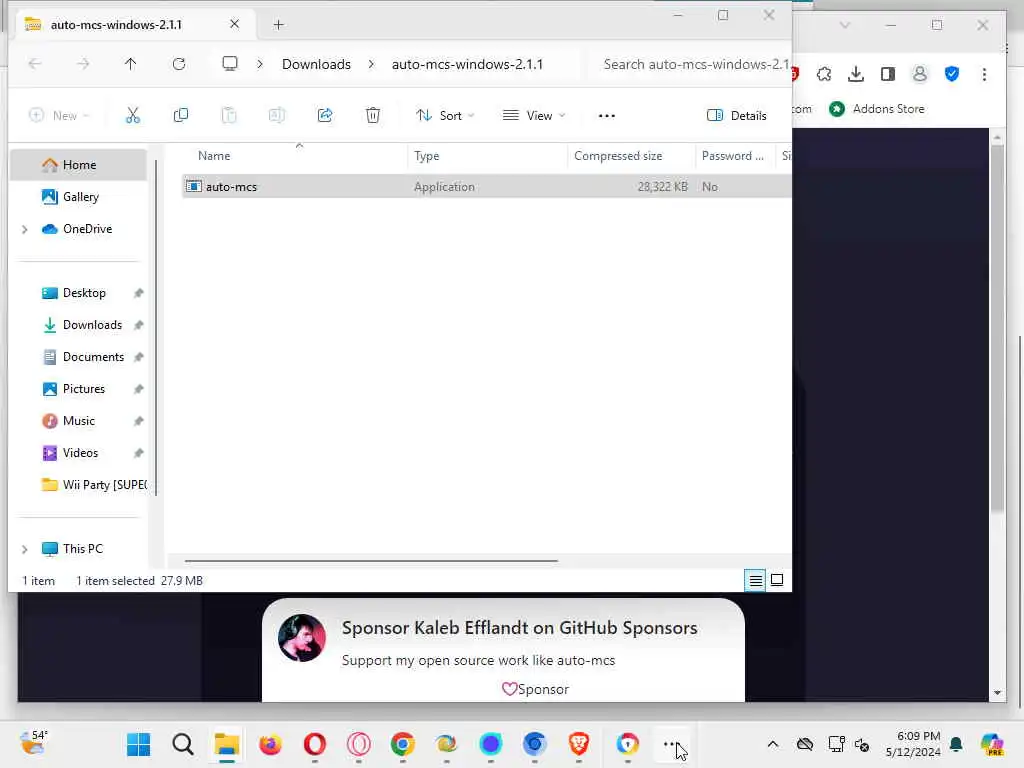Open Addons Store bookmark in browser
Image resolution: width=1024 pixels, height=768 pixels.
coord(876,109)
